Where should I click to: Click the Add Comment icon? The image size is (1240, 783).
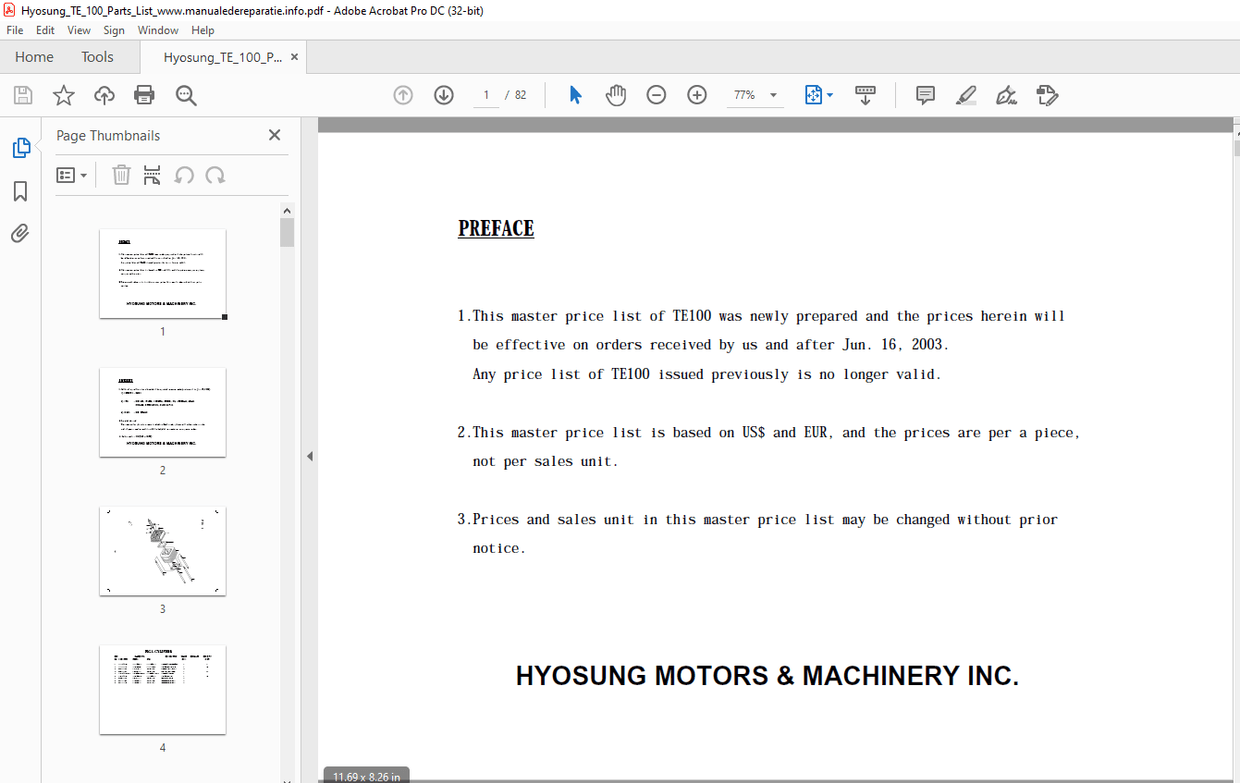pos(925,94)
